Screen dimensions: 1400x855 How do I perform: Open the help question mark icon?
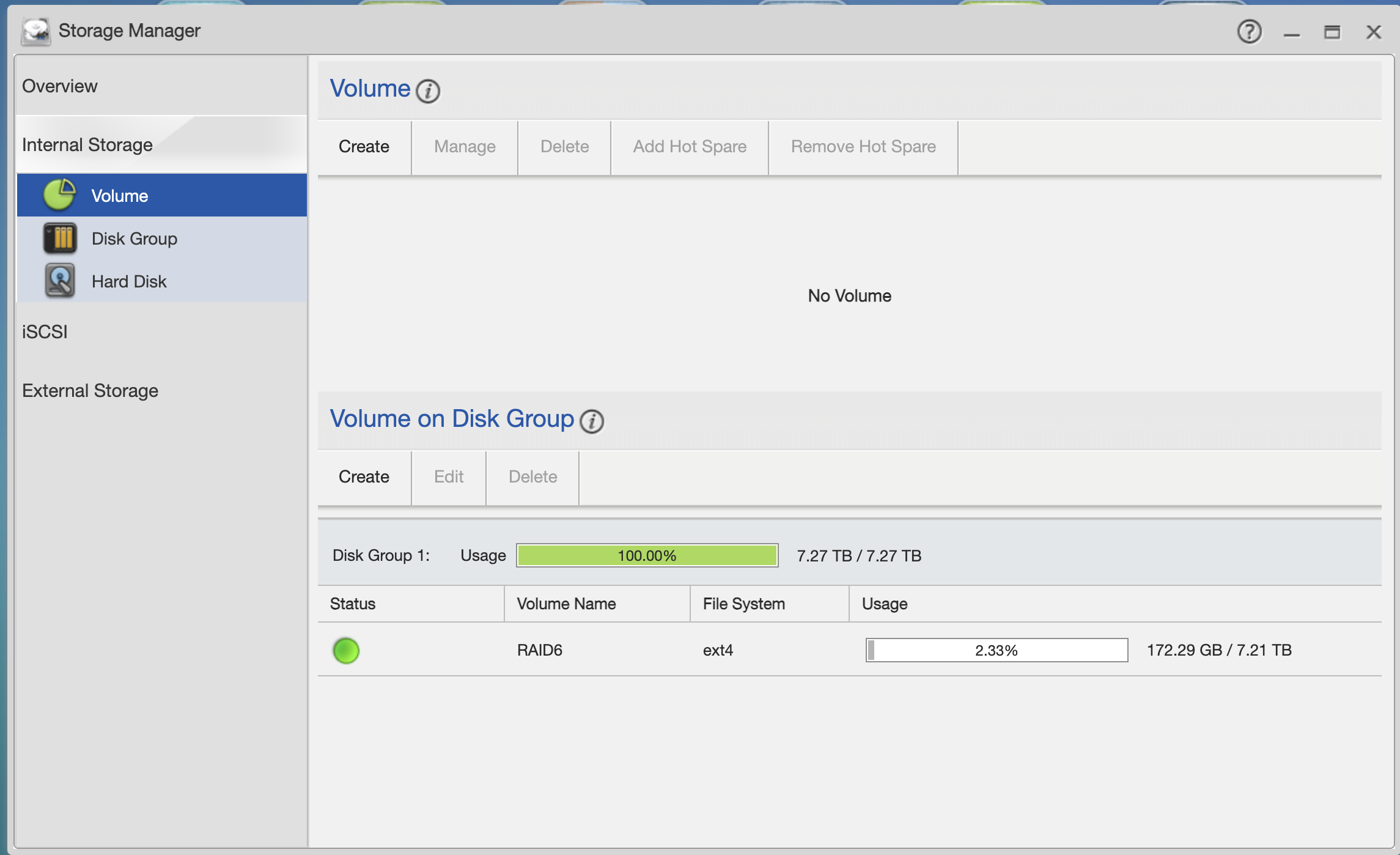point(1249,31)
